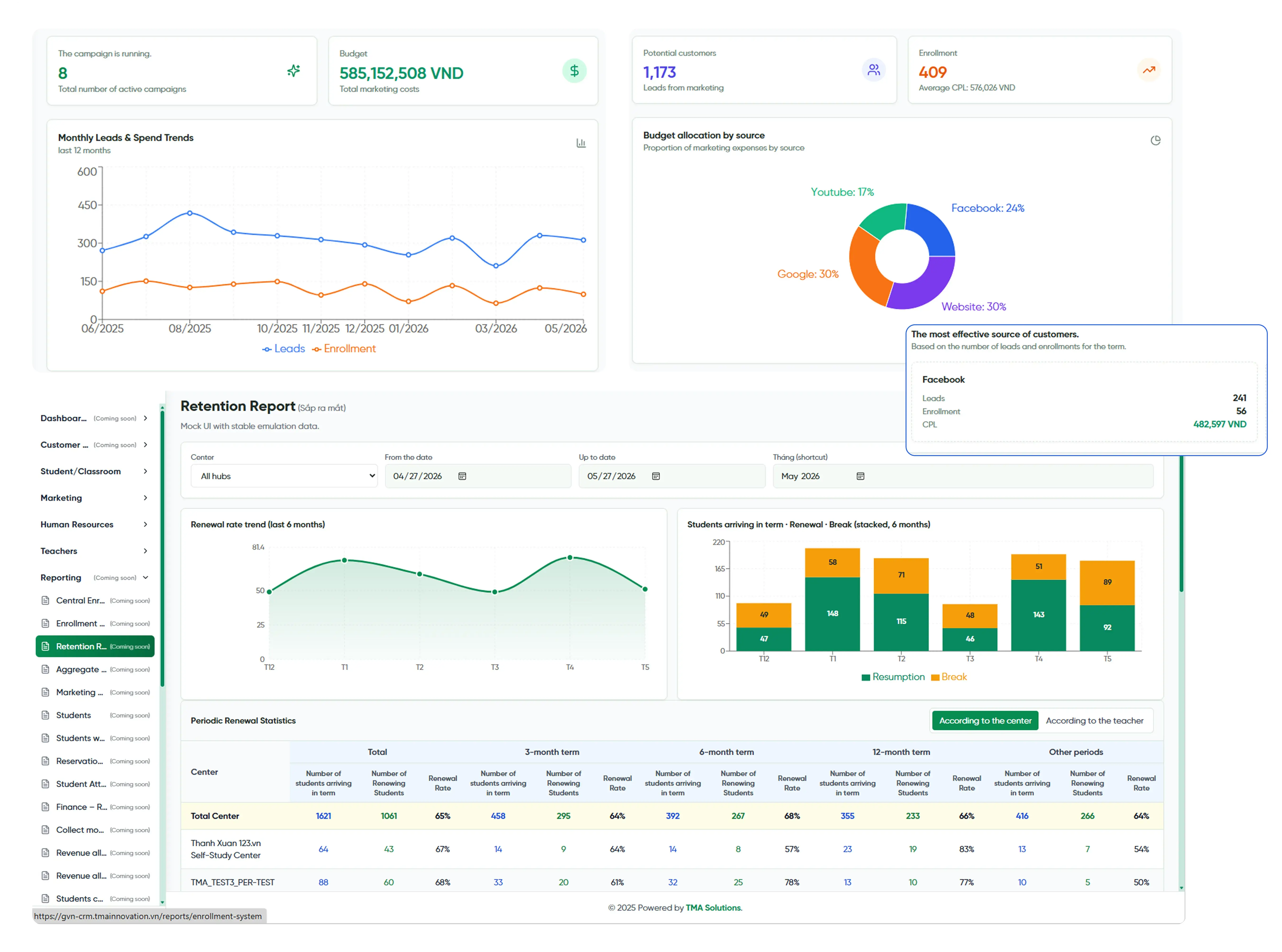Click the pie chart icon on Budget allocation card
This screenshot has width=1282, height=952.
click(x=1155, y=140)
